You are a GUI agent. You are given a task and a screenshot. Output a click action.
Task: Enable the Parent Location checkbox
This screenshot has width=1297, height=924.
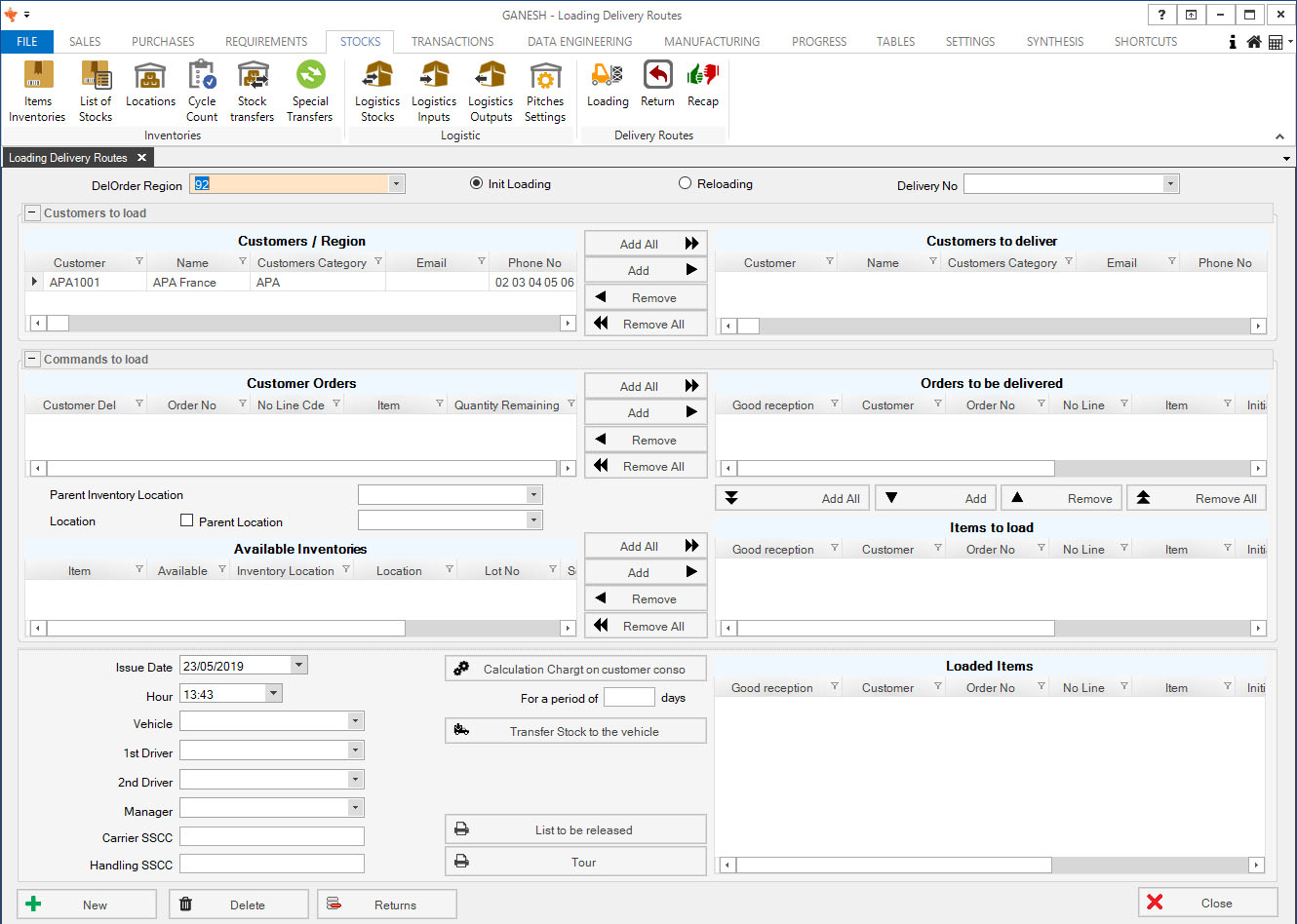(187, 520)
